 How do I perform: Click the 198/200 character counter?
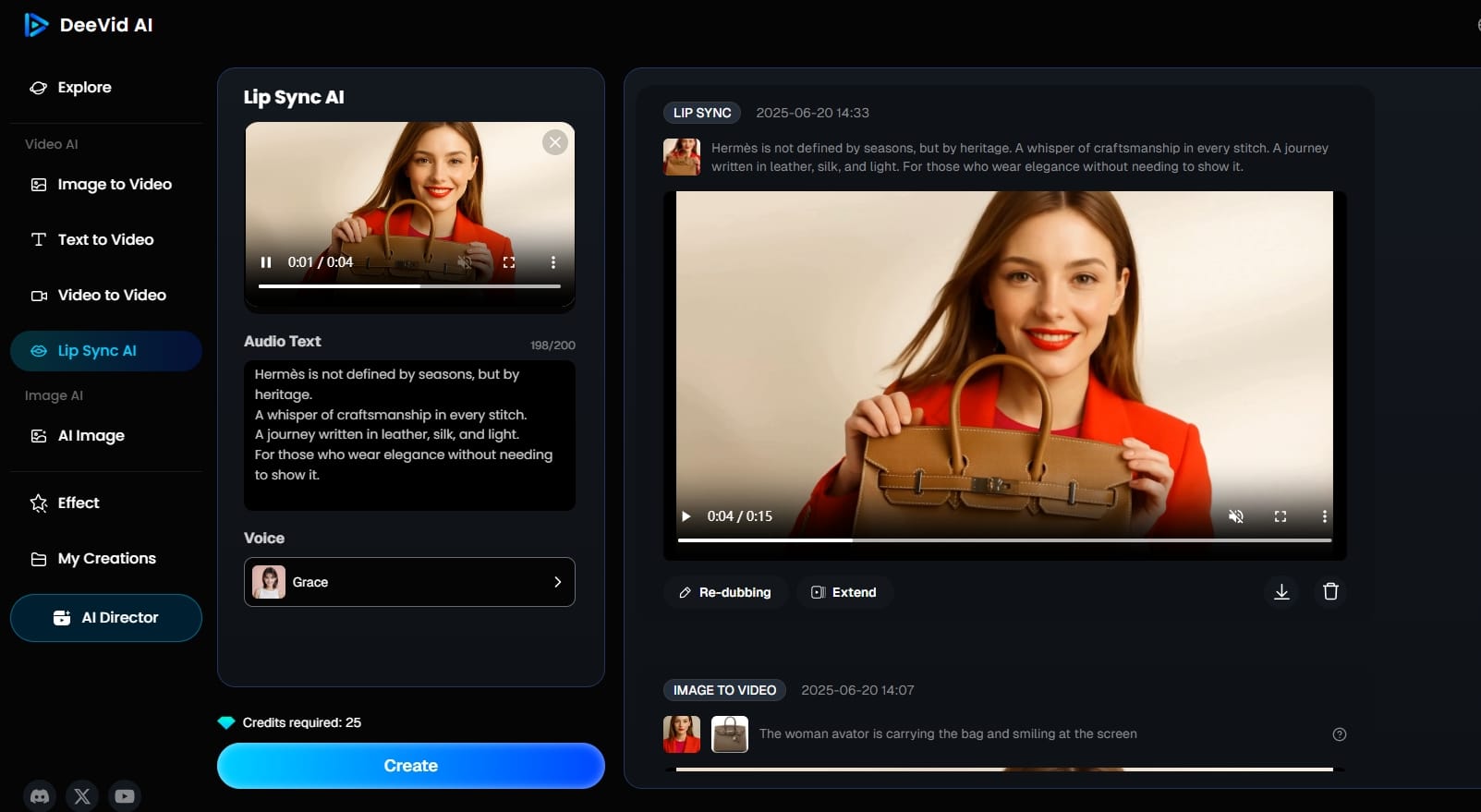552,345
